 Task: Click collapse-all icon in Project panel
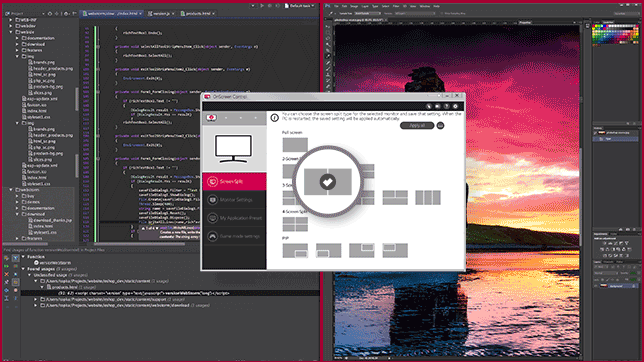58,14
